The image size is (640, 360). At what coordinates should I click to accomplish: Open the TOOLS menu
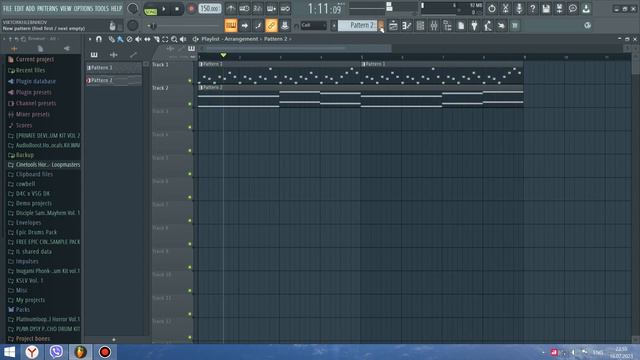click(x=102, y=9)
